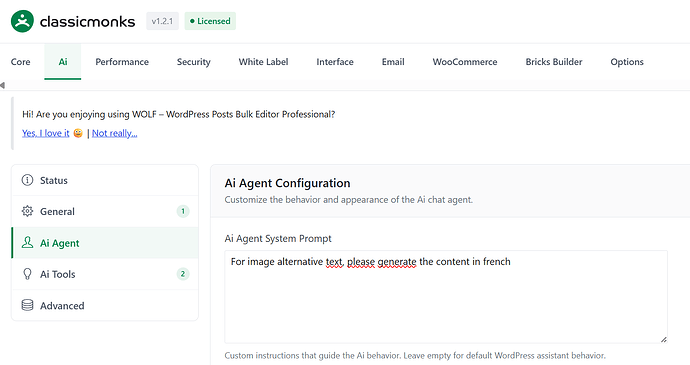Select the Bricks Builder tab

click(x=554, y=62)
